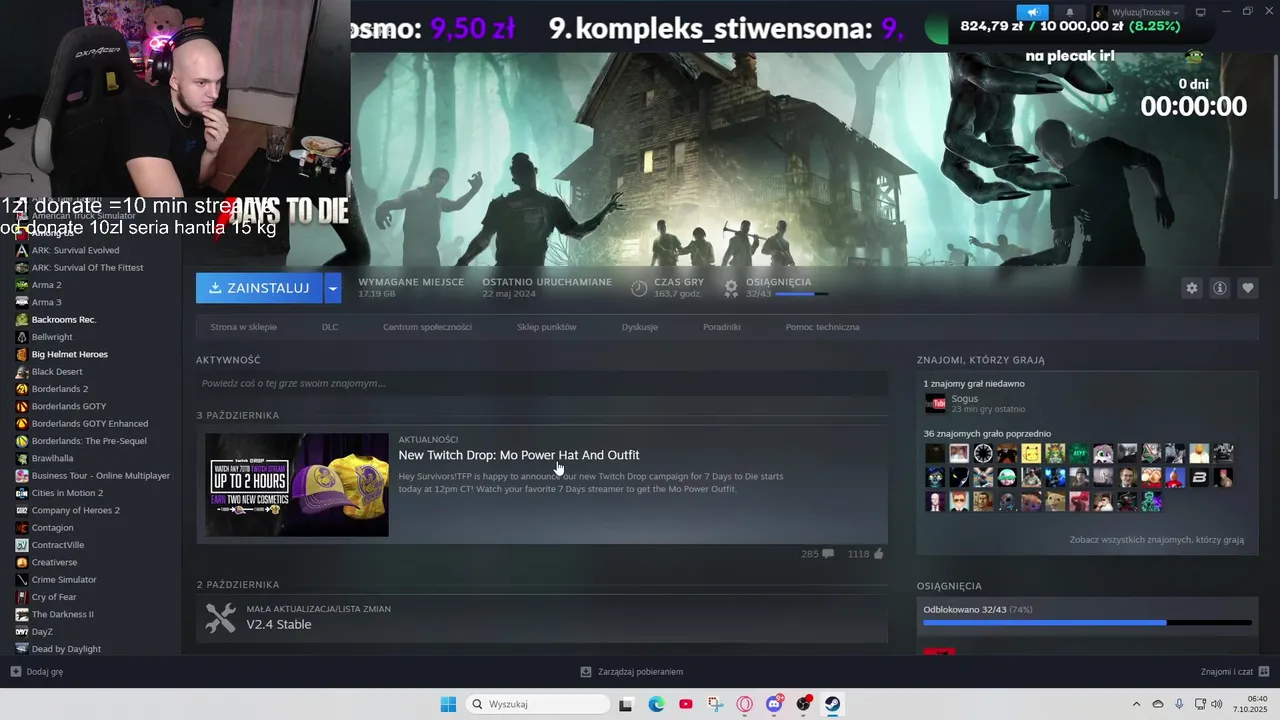Select Backrooms Rec. in library

point(64,319)
